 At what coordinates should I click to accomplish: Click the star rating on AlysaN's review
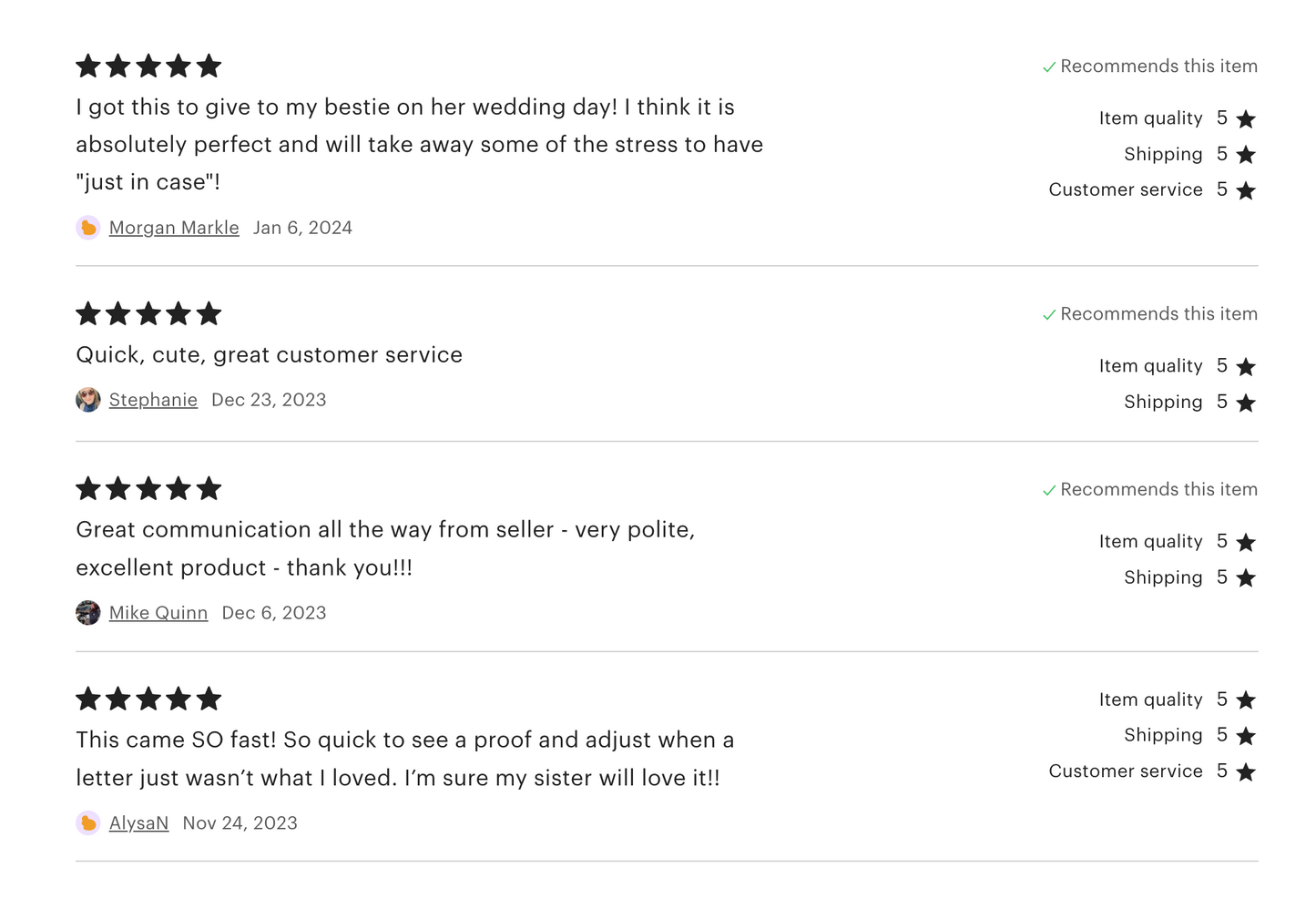[148, 700]
